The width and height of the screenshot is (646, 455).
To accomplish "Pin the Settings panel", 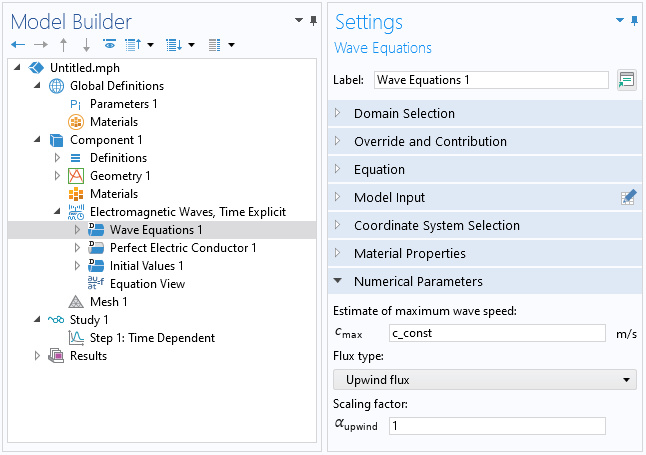I will 634,21.
